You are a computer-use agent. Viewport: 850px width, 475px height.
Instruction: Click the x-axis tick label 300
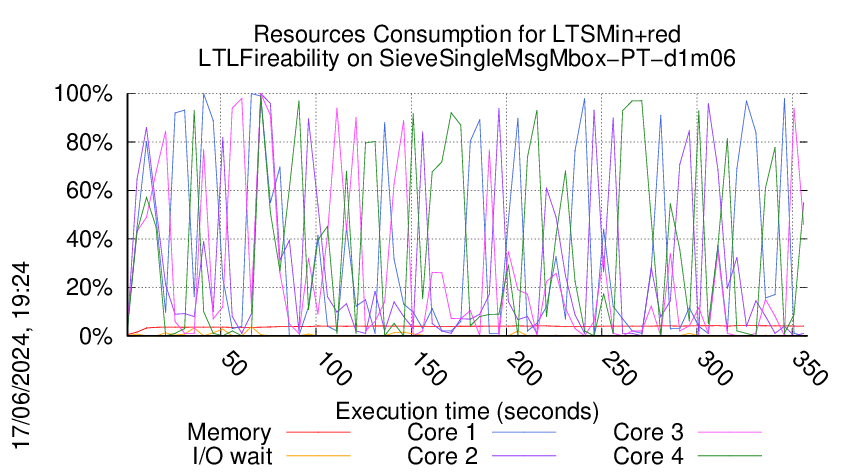(714, 369)
